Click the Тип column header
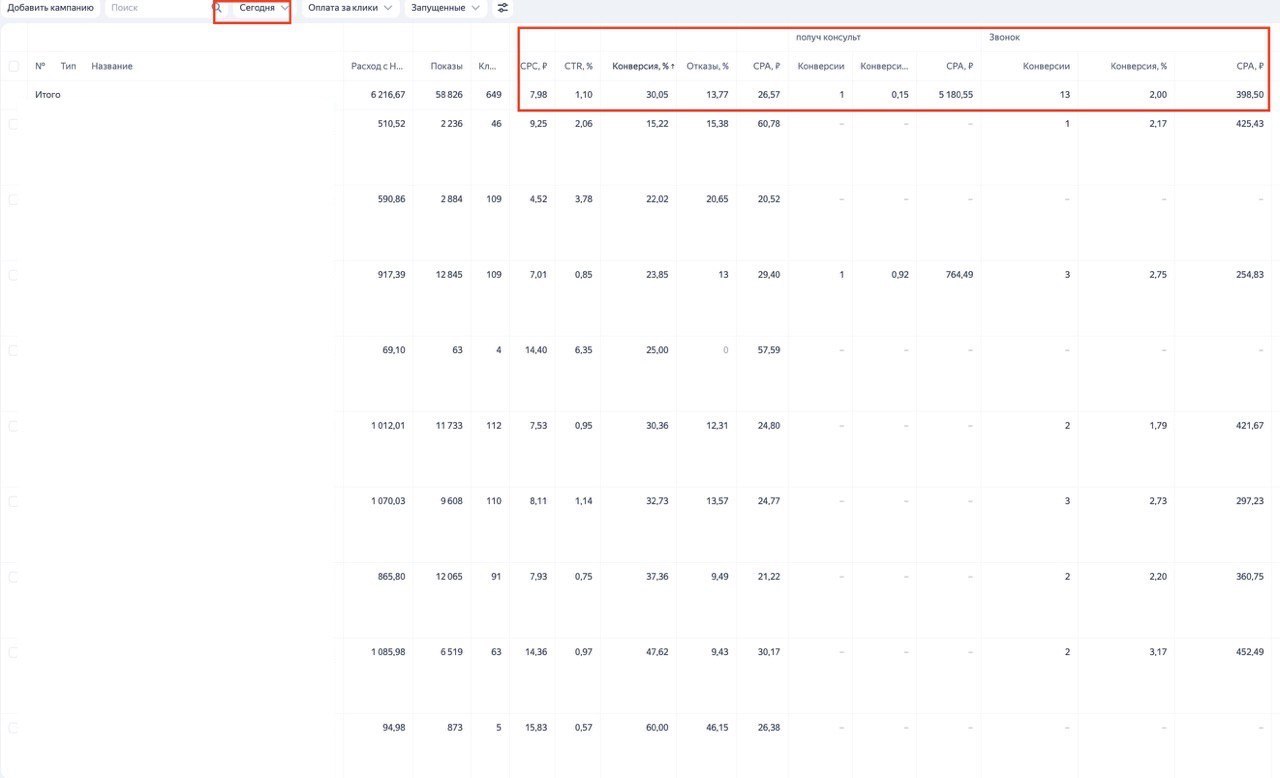Screen dimensions: 1280x778 (68, 66)
